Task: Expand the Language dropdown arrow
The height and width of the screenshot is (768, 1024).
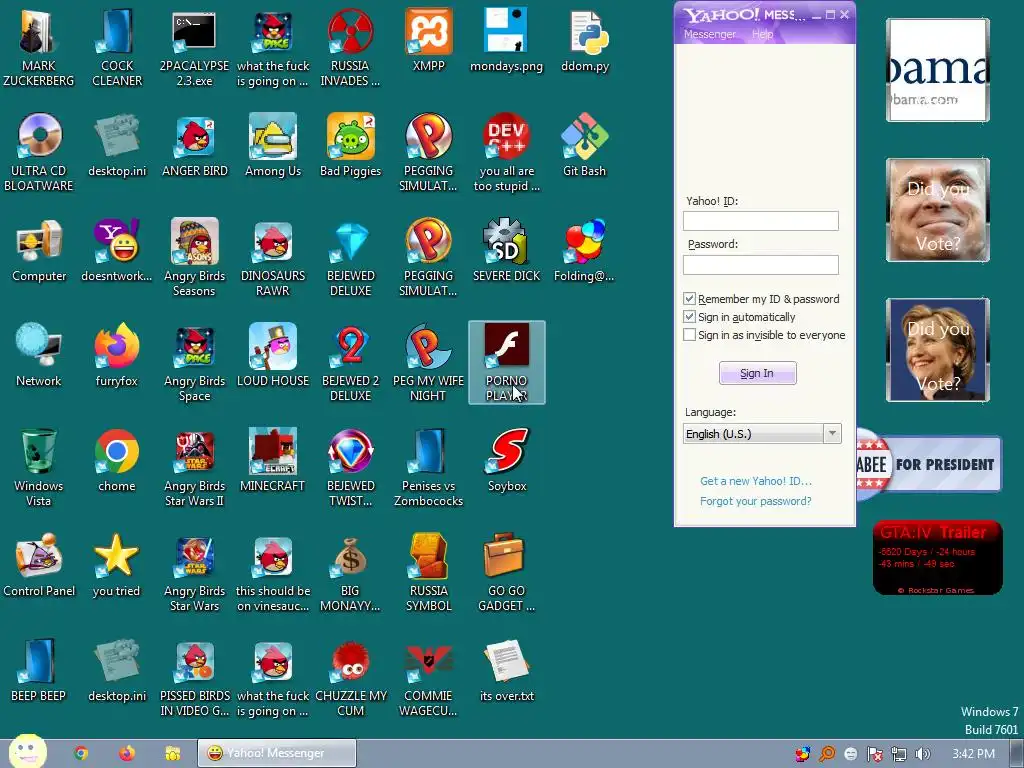Action: click(832, 434)
